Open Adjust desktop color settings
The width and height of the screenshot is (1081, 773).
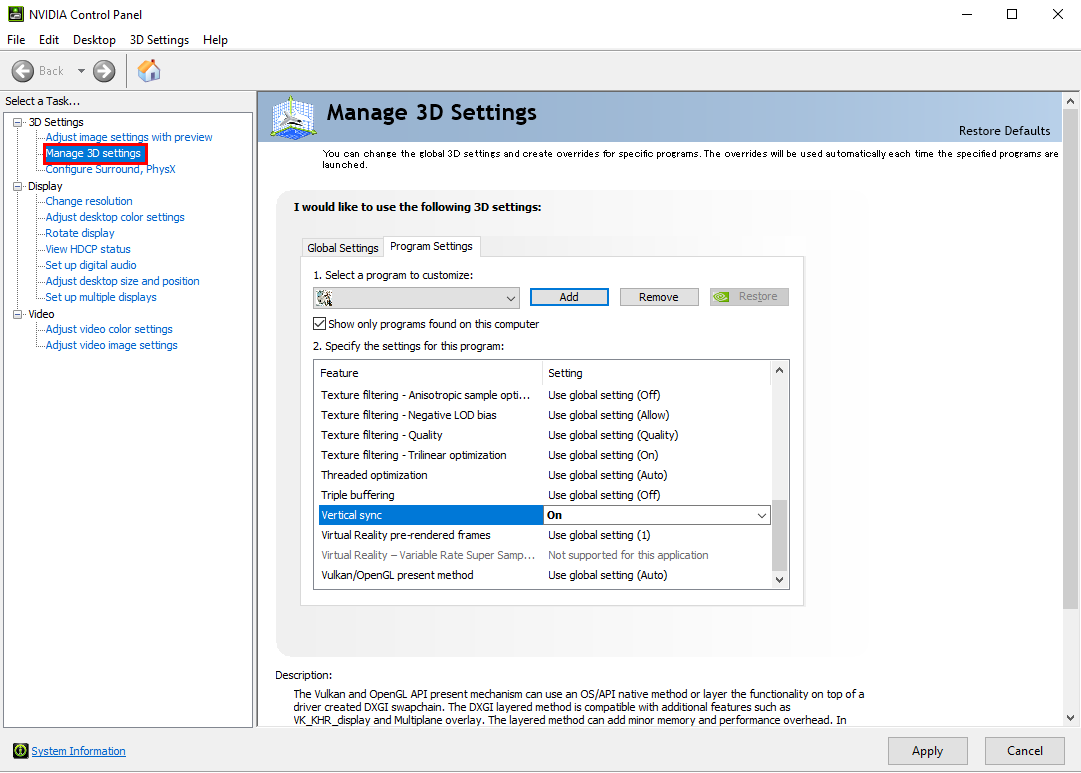[x=115, y=217]
